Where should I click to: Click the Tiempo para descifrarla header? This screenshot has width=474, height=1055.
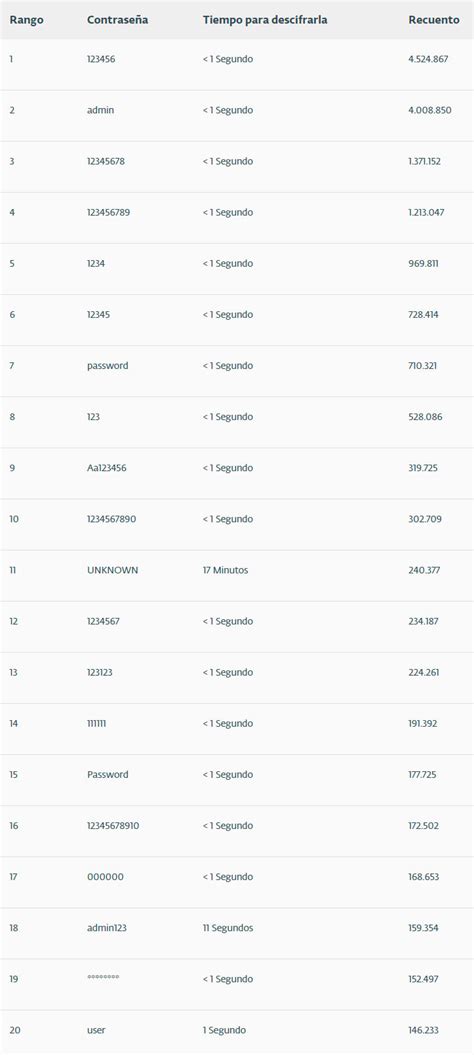[x=265, y=20]
